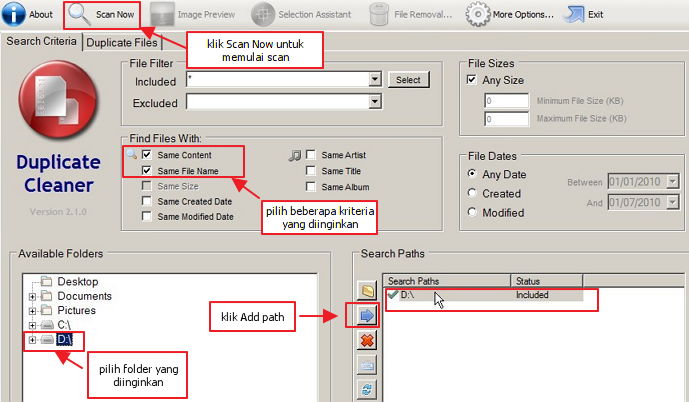Open More Options gear
This screenshot has height=402, width=689.
point(477,14)
